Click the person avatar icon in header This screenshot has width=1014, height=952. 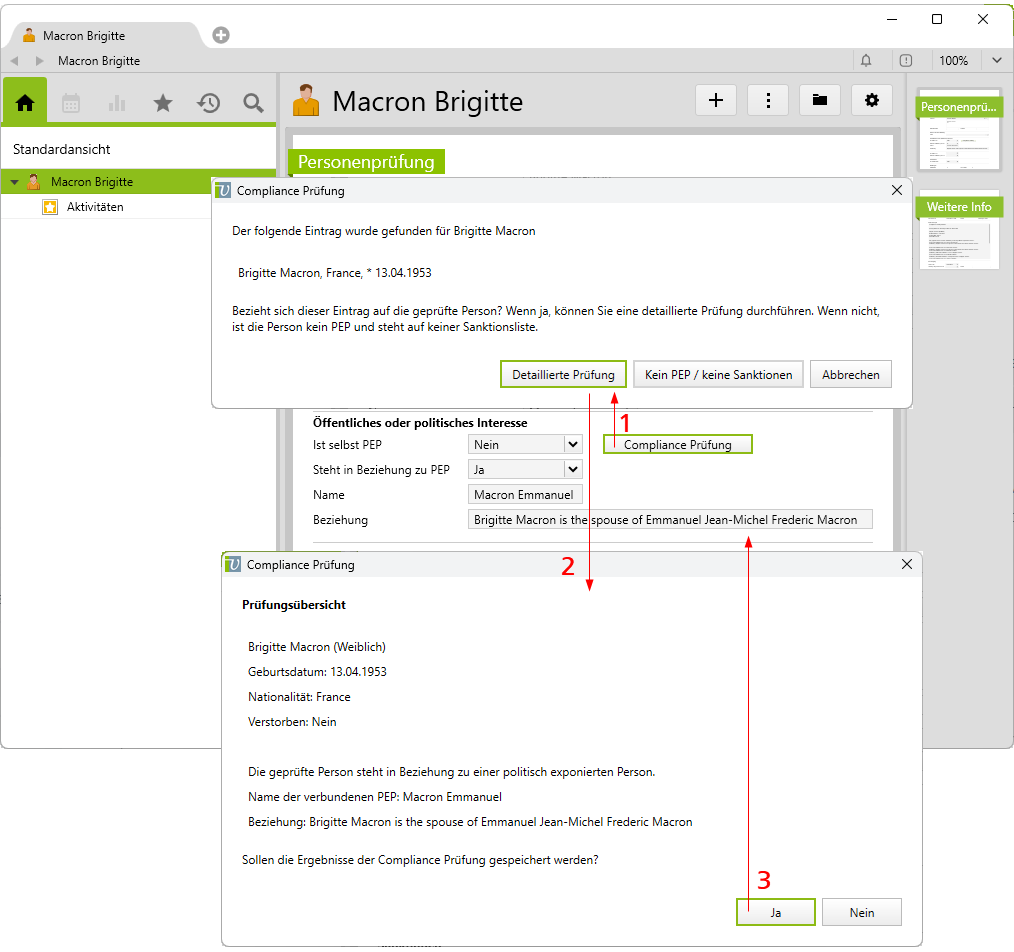tap(306, 101)
